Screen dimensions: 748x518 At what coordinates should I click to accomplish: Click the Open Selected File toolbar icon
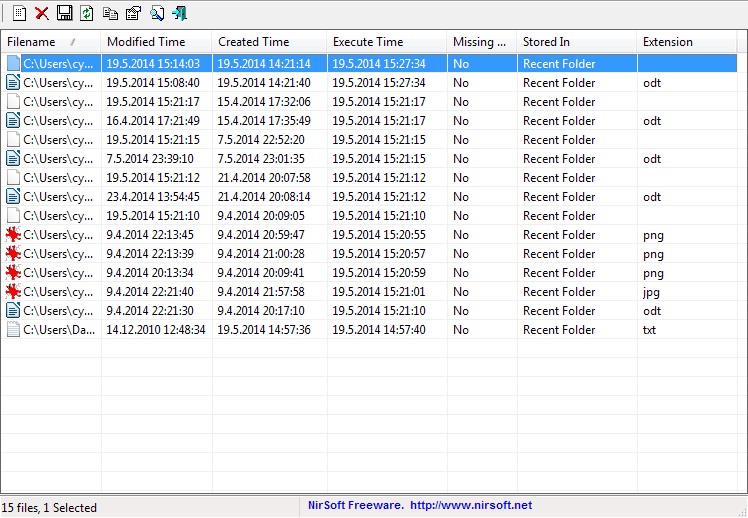point(18,13)
